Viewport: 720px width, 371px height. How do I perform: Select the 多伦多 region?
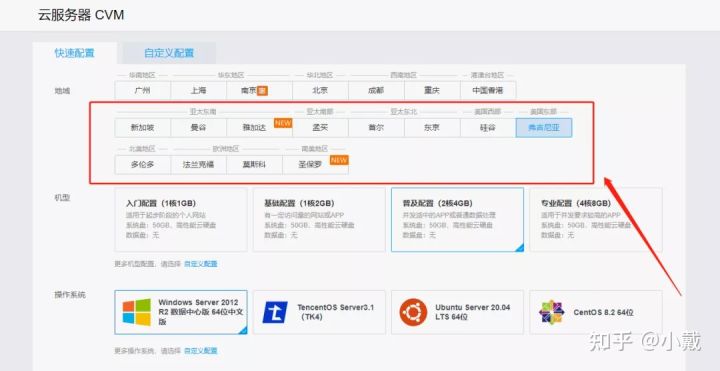(142, 164)
